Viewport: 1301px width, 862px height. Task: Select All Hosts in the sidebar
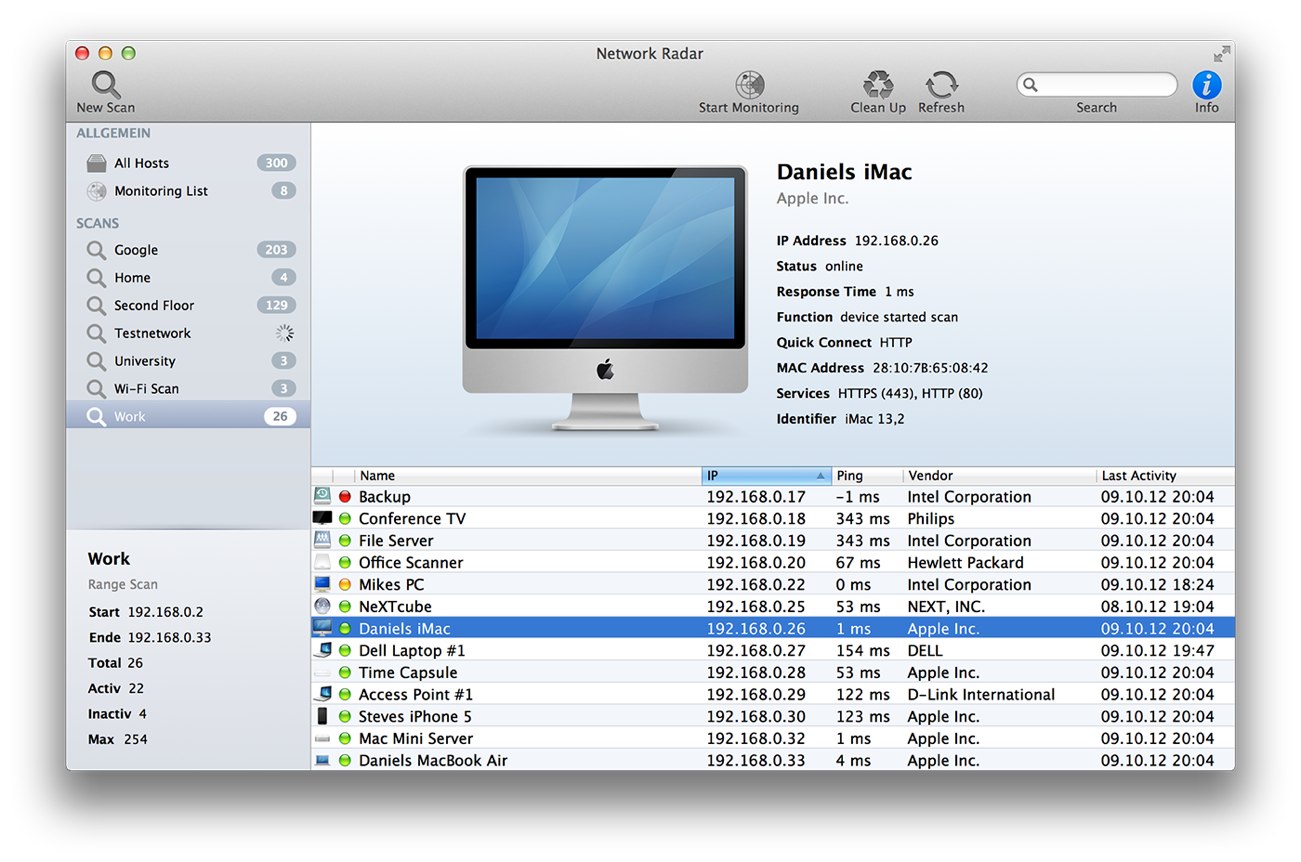click(141, 163)
